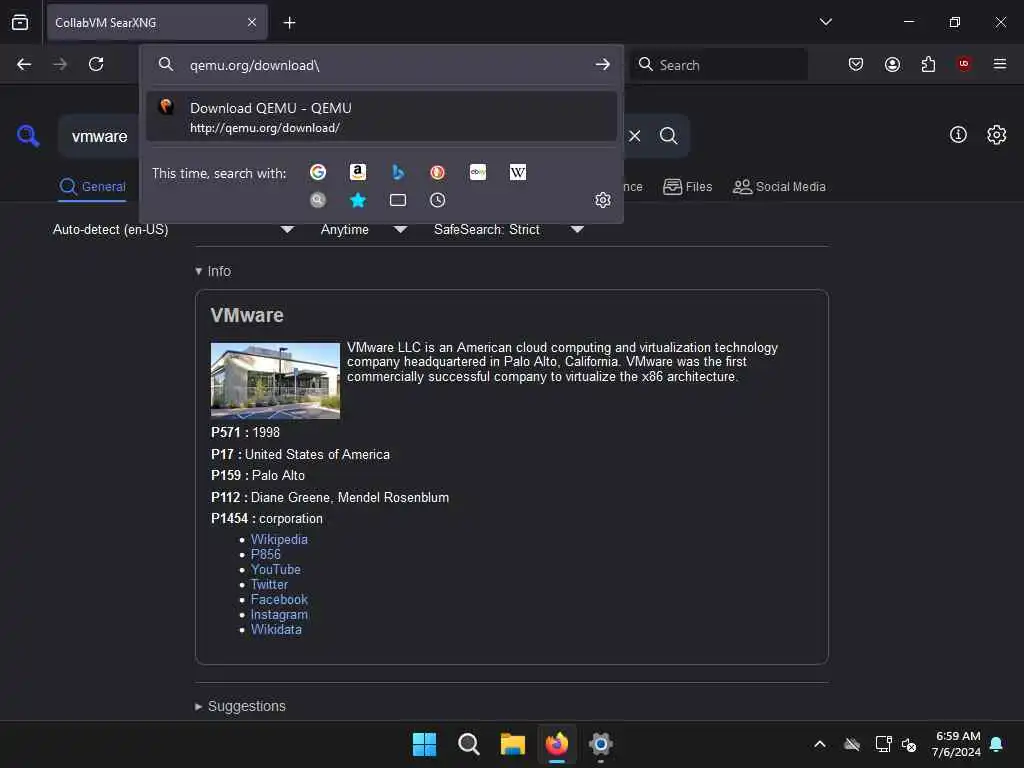
Task: Open the Firefox account icon
Action: (x=892, y=64)
